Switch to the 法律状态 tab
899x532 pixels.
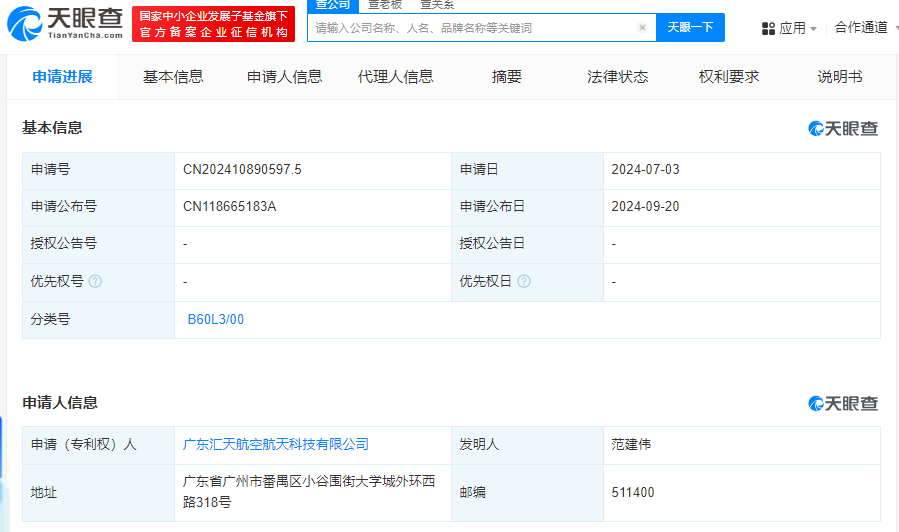(x=617, y=77)
